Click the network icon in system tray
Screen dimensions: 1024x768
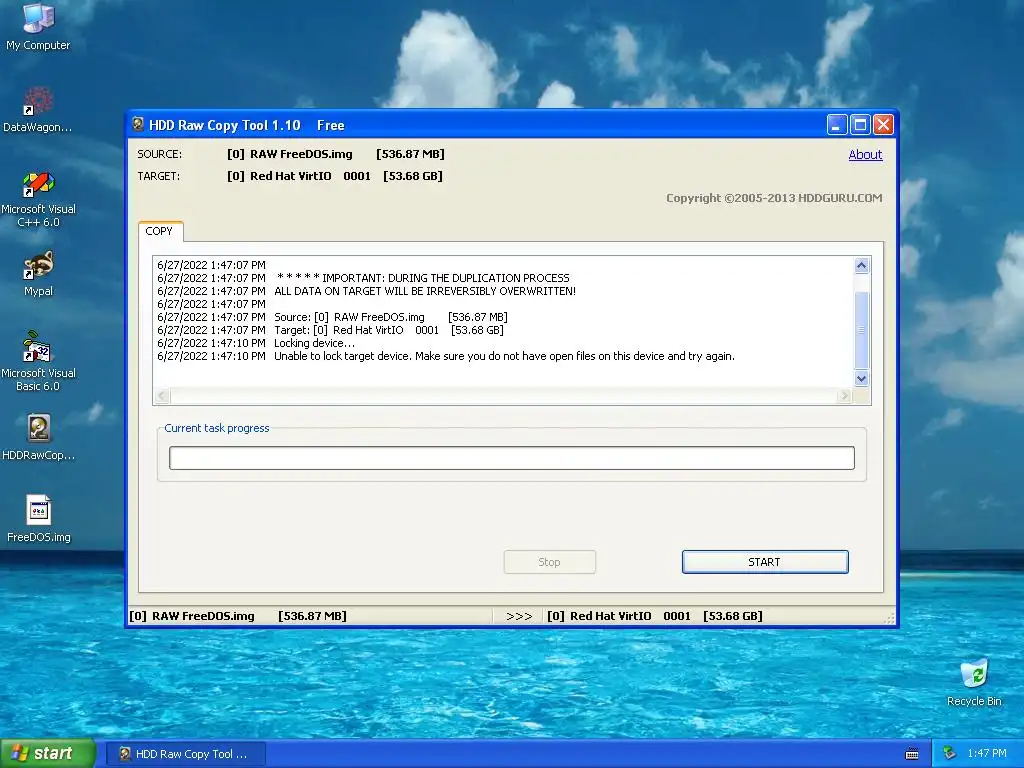[949, 754]
